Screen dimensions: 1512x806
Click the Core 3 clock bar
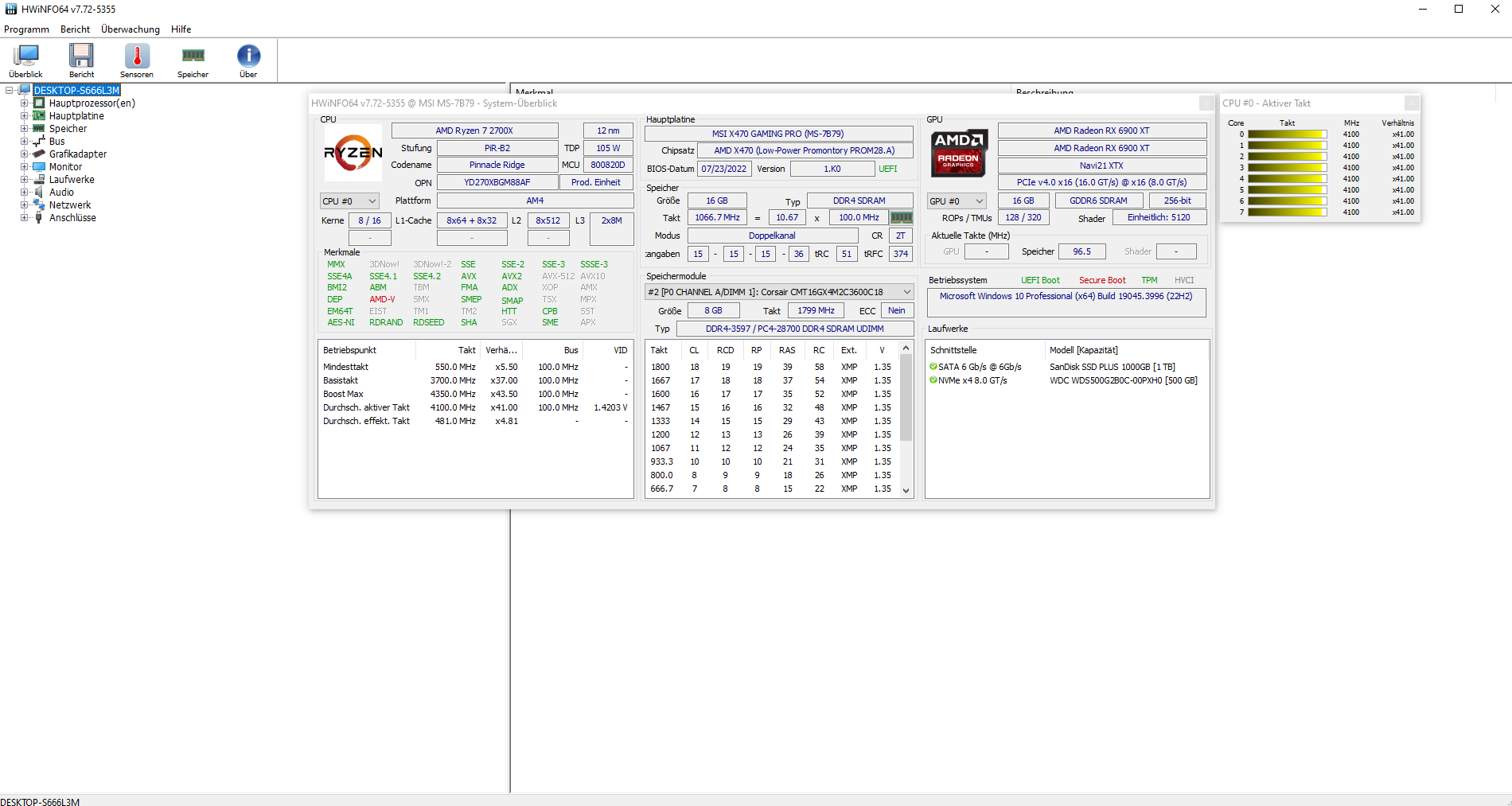1288,168
